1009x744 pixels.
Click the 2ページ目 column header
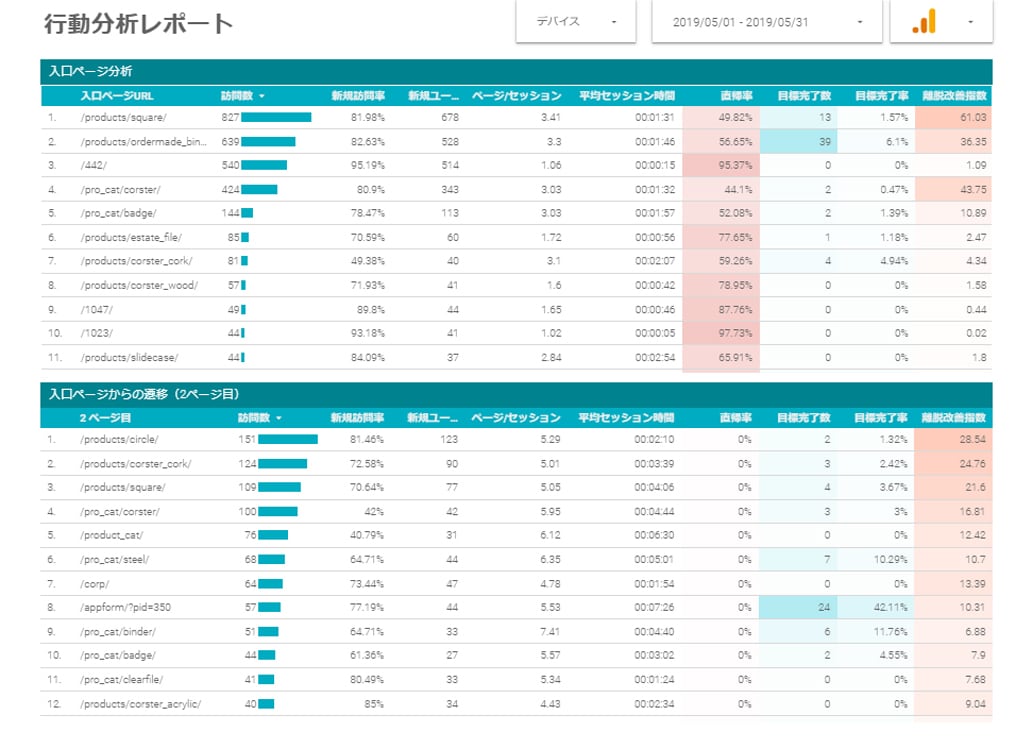click(x=105, y=418)
